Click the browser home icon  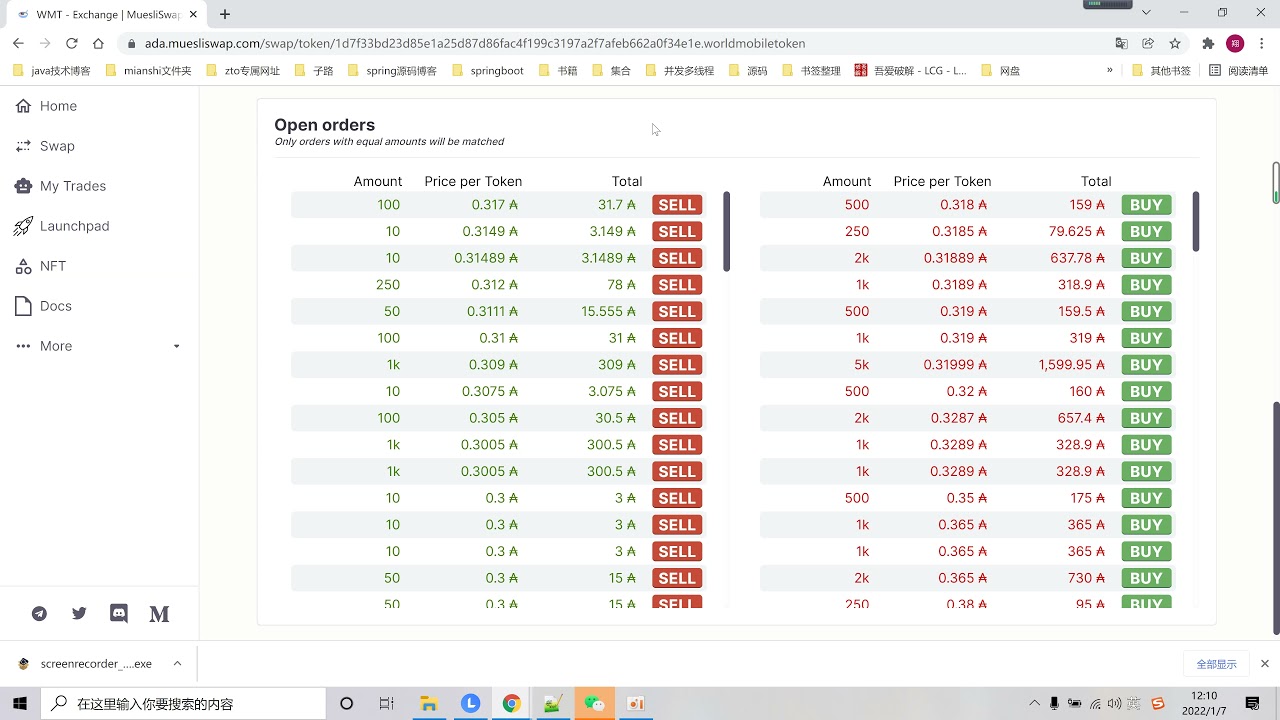[x=98, y=43]
